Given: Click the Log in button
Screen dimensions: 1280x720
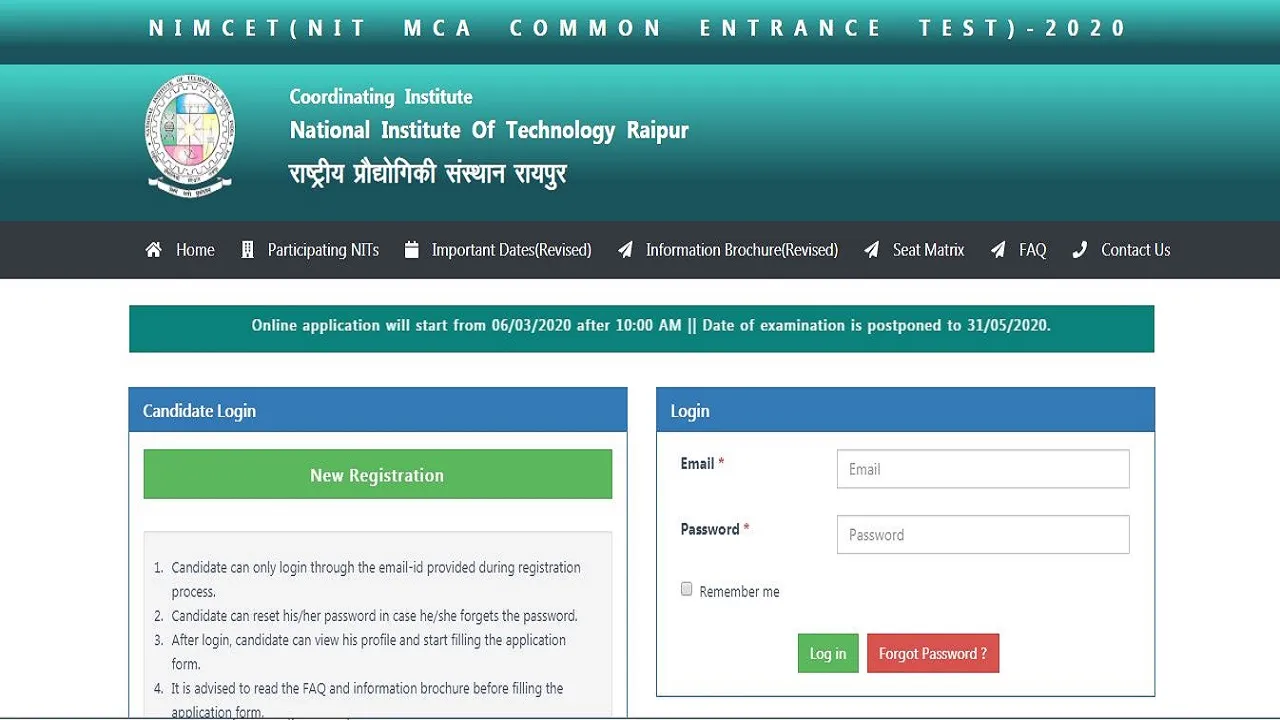Looking at the screenshot, I should (828, 653).
